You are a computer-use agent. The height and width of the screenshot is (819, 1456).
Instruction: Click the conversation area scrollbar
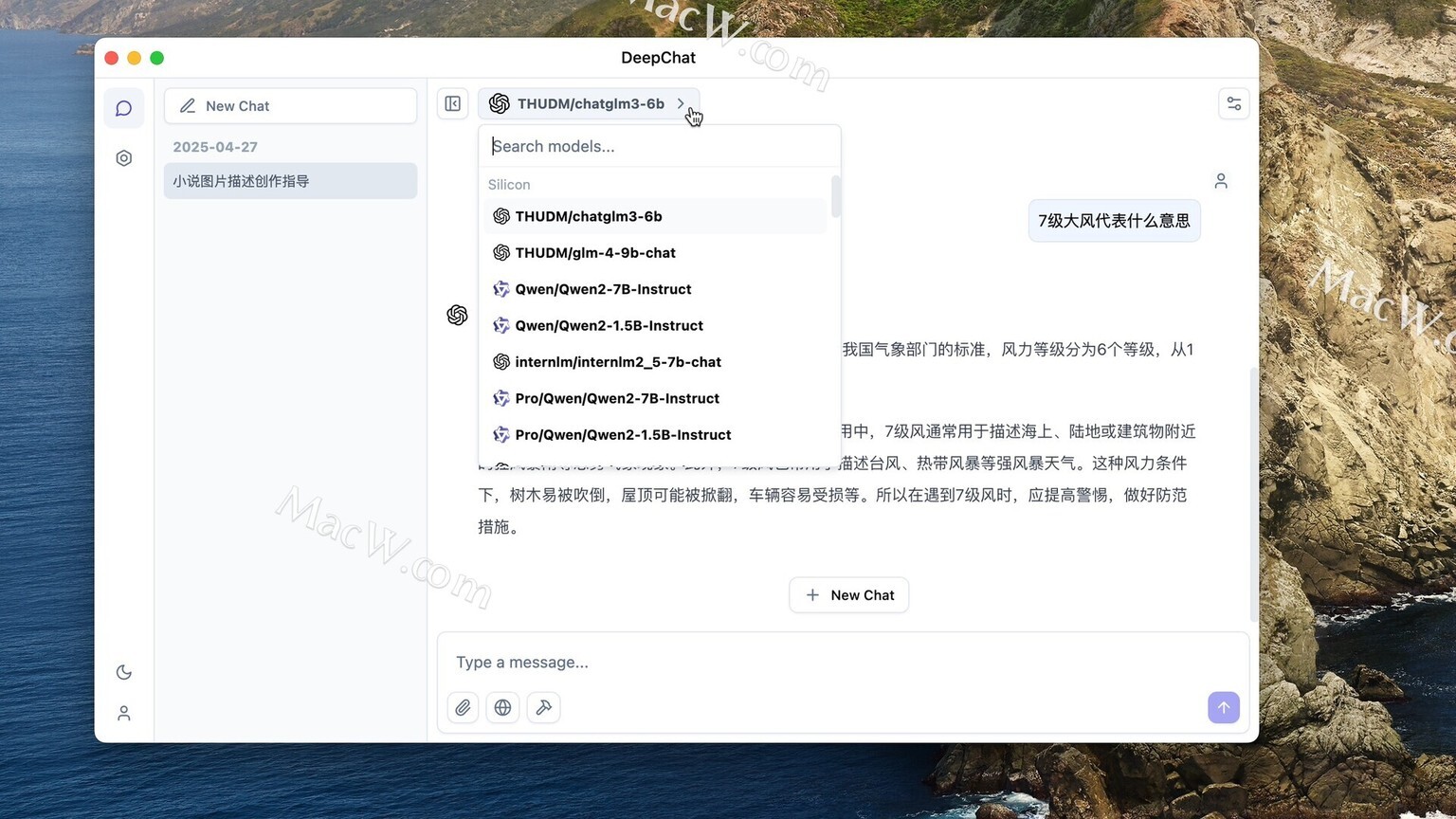(1254, 493)
